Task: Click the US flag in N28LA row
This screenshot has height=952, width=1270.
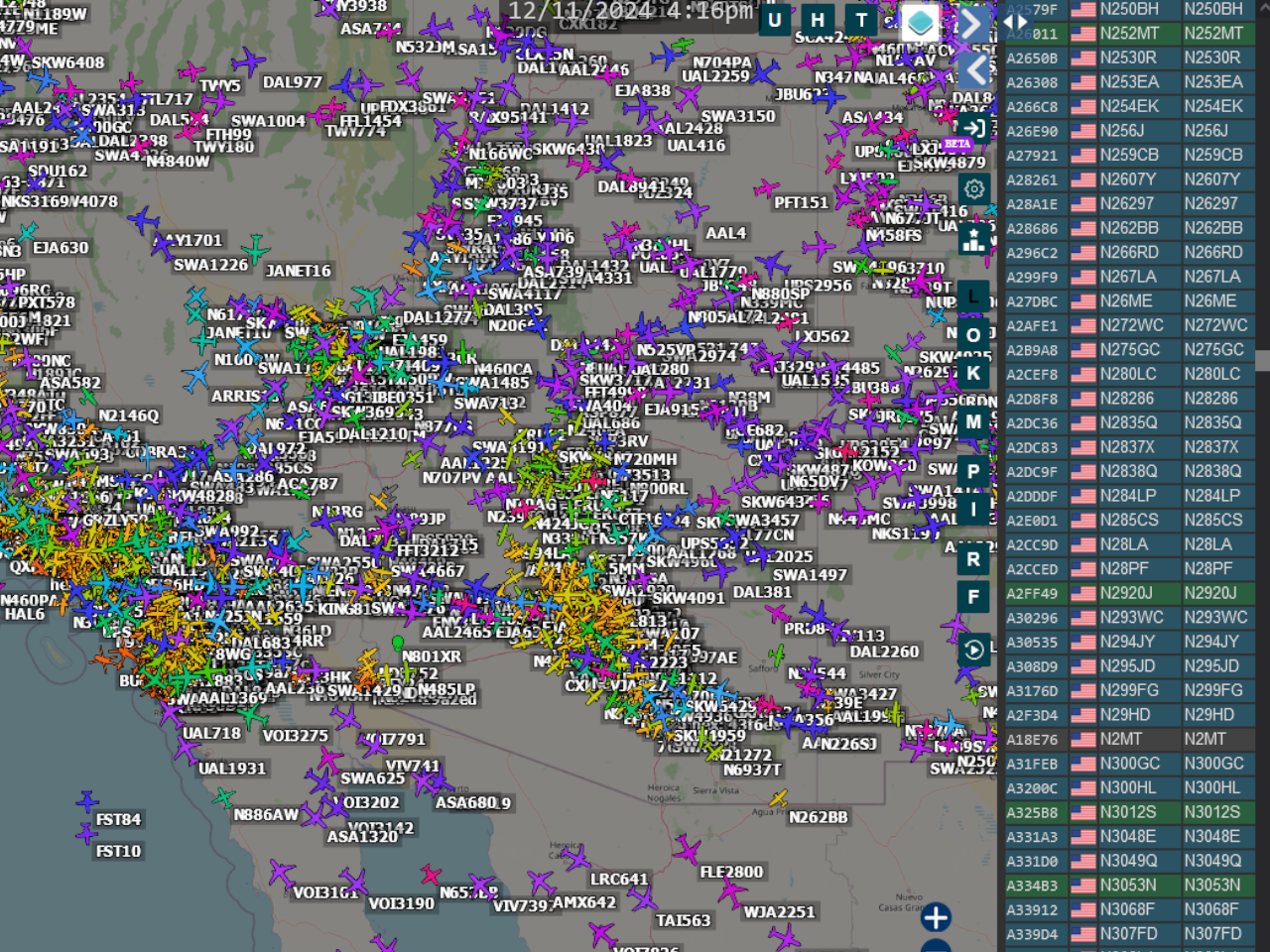Action: click(1083, 544)
